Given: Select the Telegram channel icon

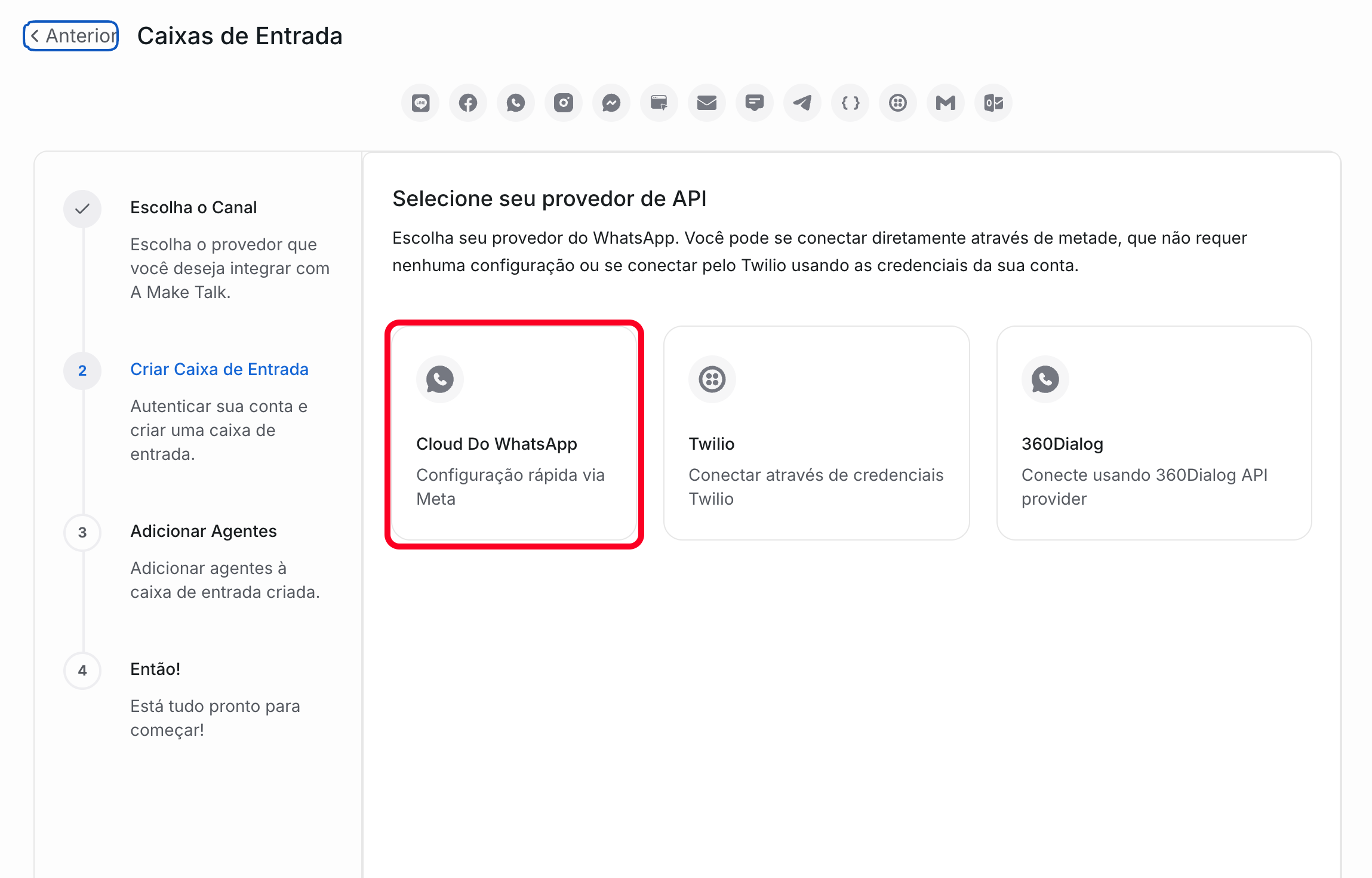Looking at the screenshot, I should (802, 102).
